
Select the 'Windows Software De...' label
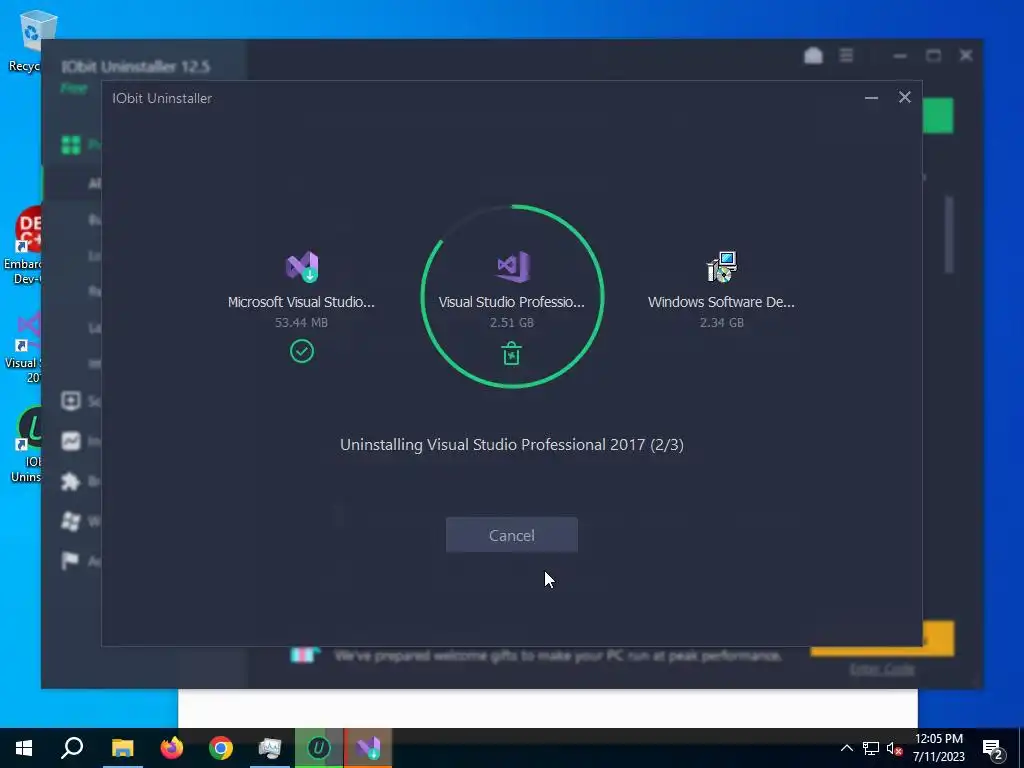pos(721,302)
